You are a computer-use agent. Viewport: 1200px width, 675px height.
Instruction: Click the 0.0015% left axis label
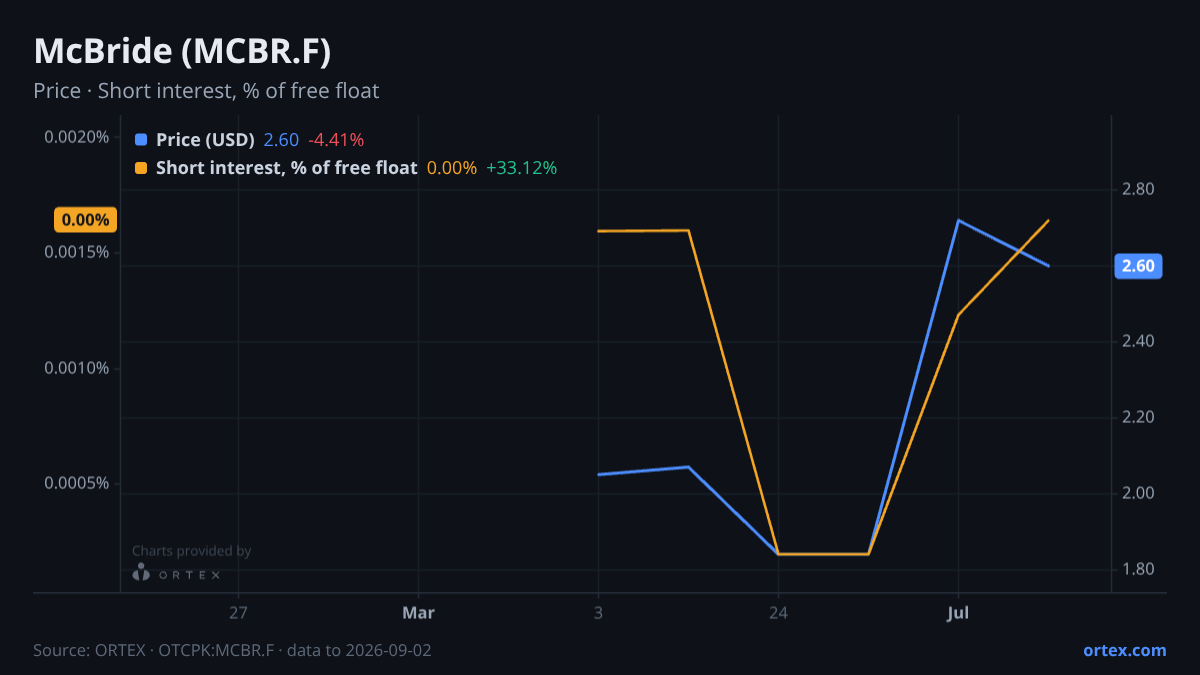(x=77, y=252)
